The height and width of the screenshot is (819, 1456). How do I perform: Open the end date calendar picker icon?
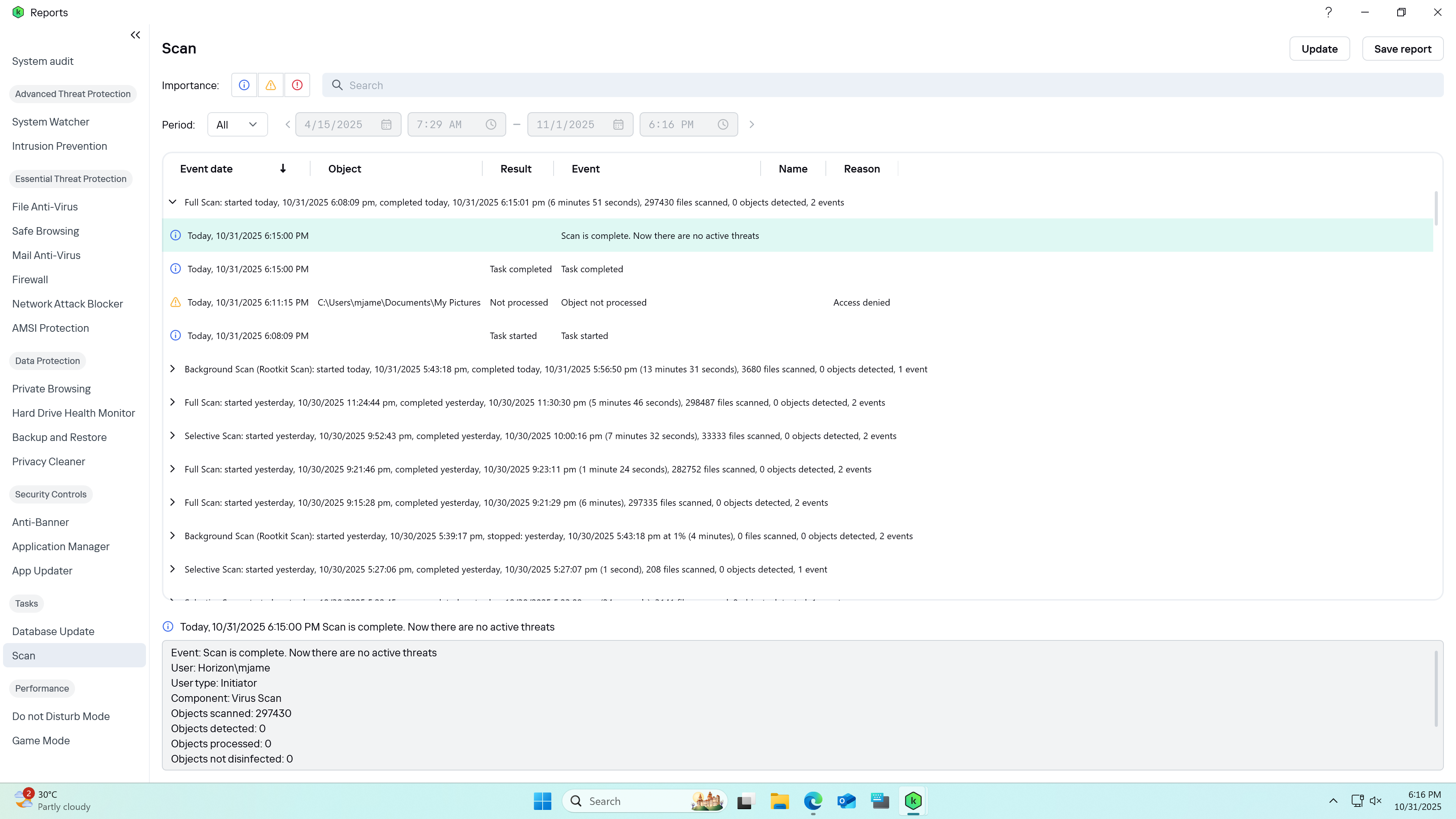[618, 124]
